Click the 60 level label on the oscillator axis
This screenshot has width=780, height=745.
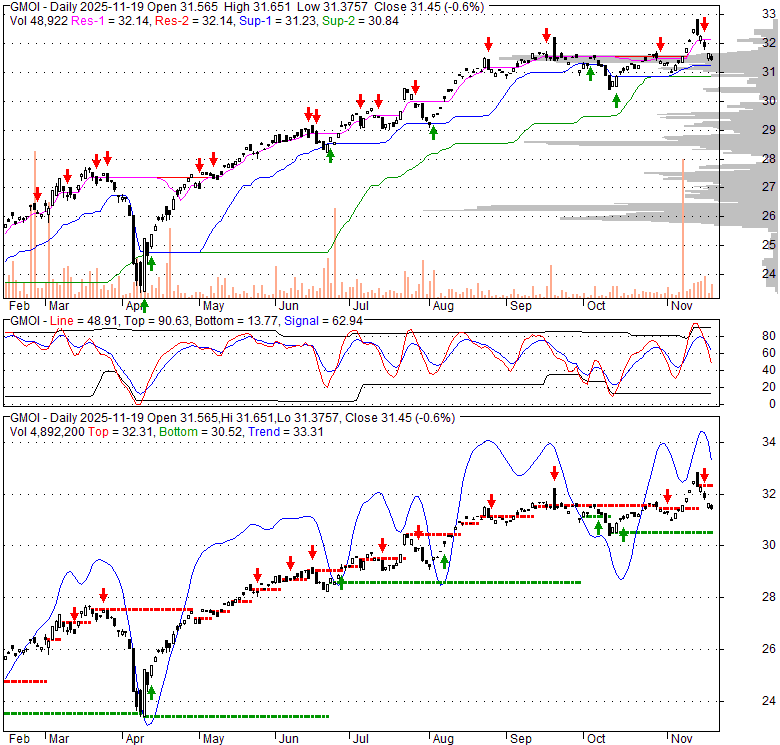769,353
